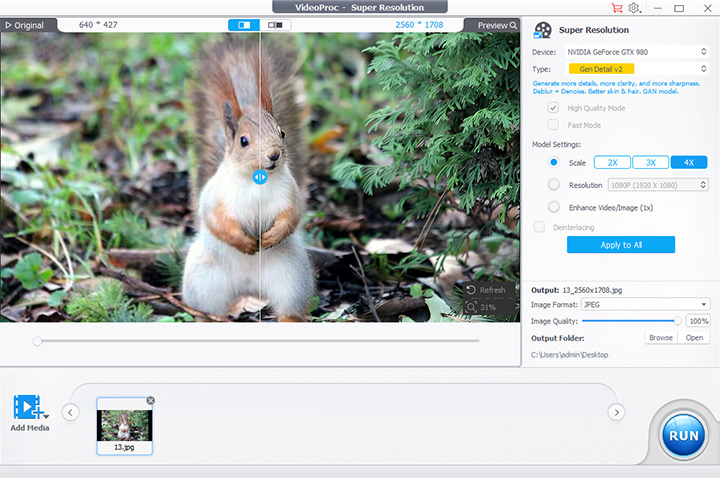Click the Refresh preview icon
The height and width of the screenshot is (478, 720).
coord(471,290)
